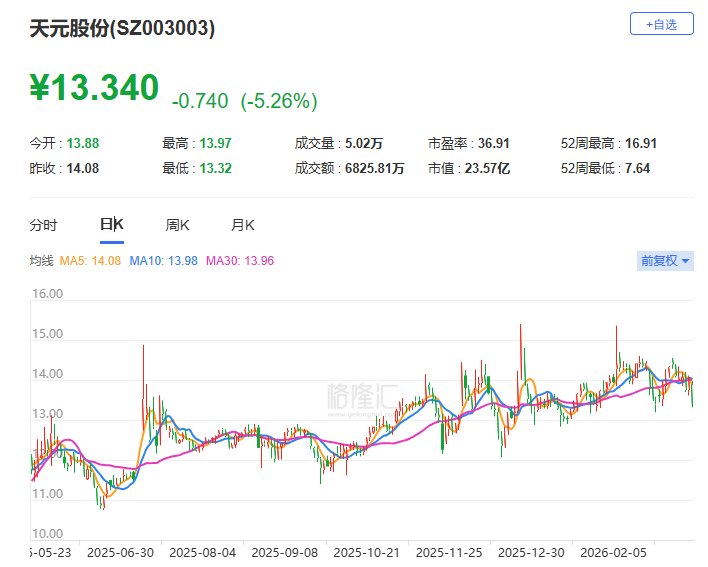
Task: Toggle the MA5 moving average legend
Action: pyautogui.click(x=91, y=262)
